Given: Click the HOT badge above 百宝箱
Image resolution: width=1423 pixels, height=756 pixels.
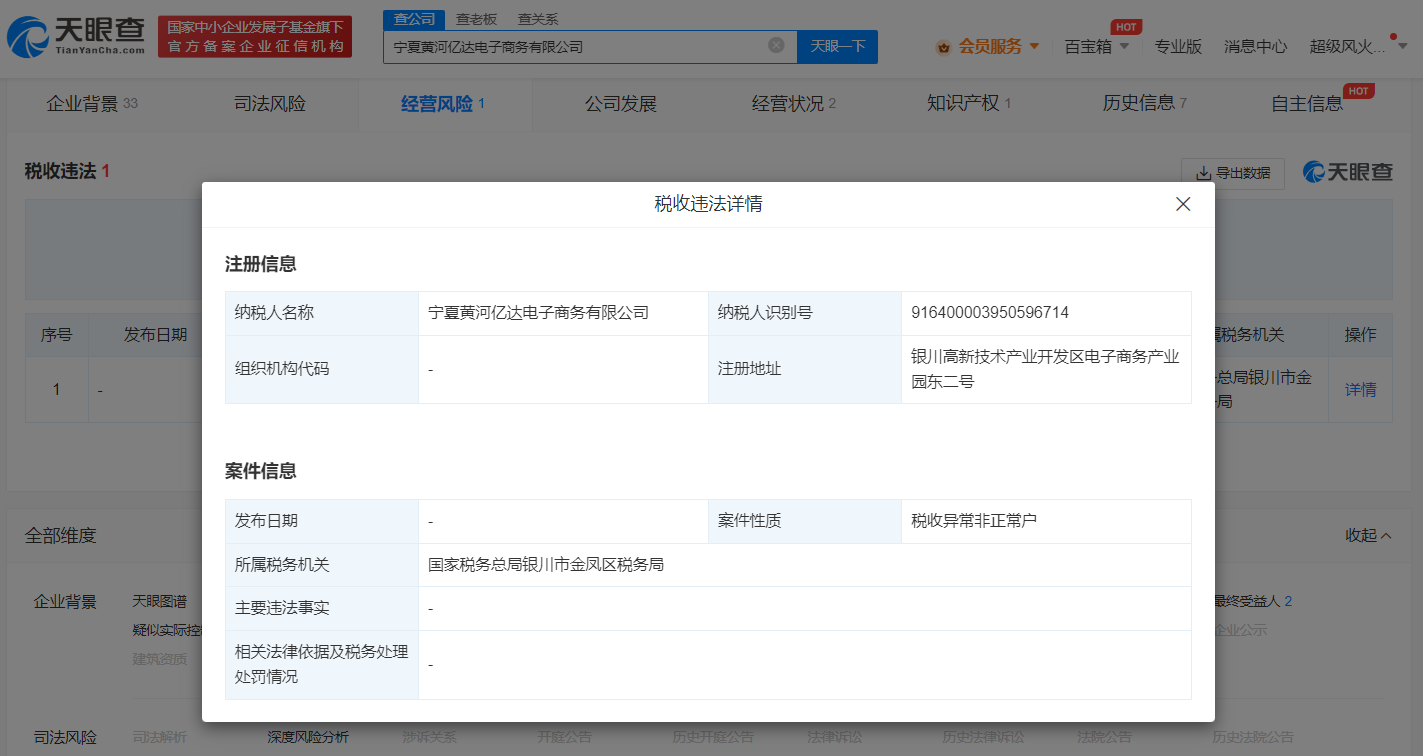Looking at the screenshot, I should point(1124,27).
